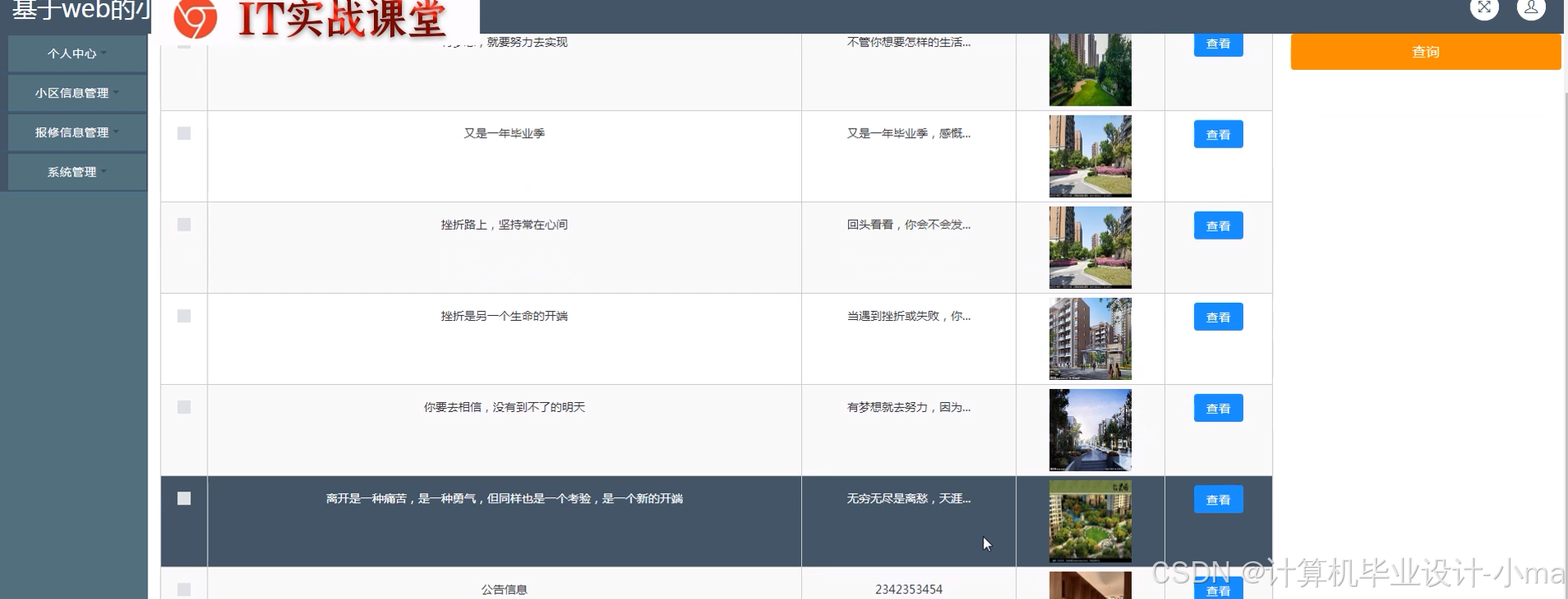Viewport: 1568px width, 599px height.
Task: Select the title starting 离开是一种痛苦，是一种勇气
Action: [504, 498]
